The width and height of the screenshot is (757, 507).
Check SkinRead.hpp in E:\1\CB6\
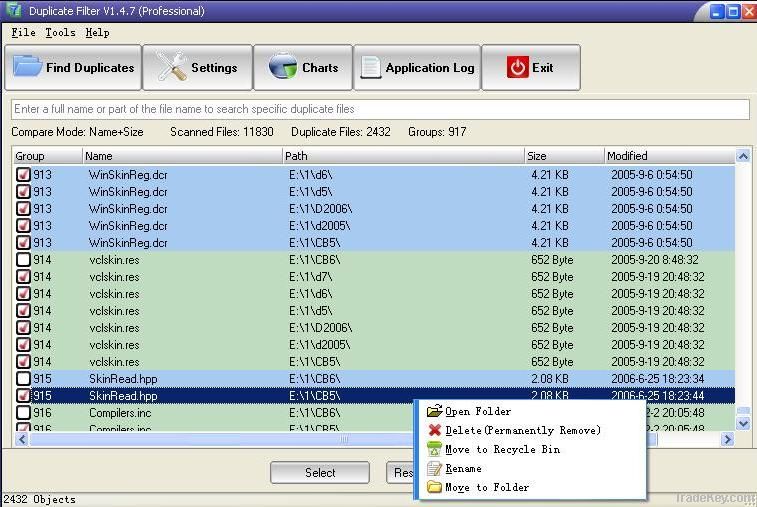(23, 379)
